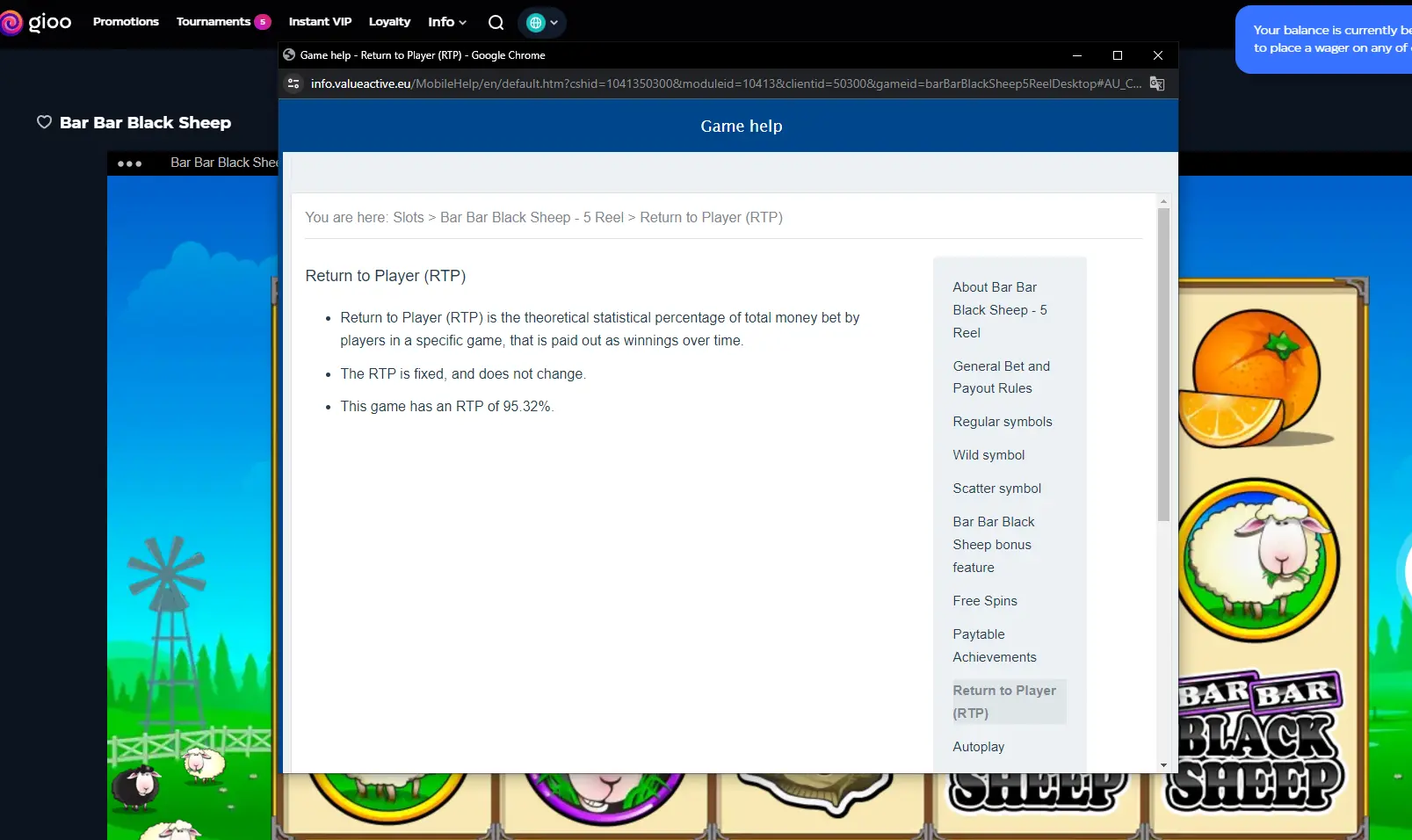Select Return to Player (RTP) sidebar item
This screenshot has width=1412, height=840.
click(x=1009, y=701)
